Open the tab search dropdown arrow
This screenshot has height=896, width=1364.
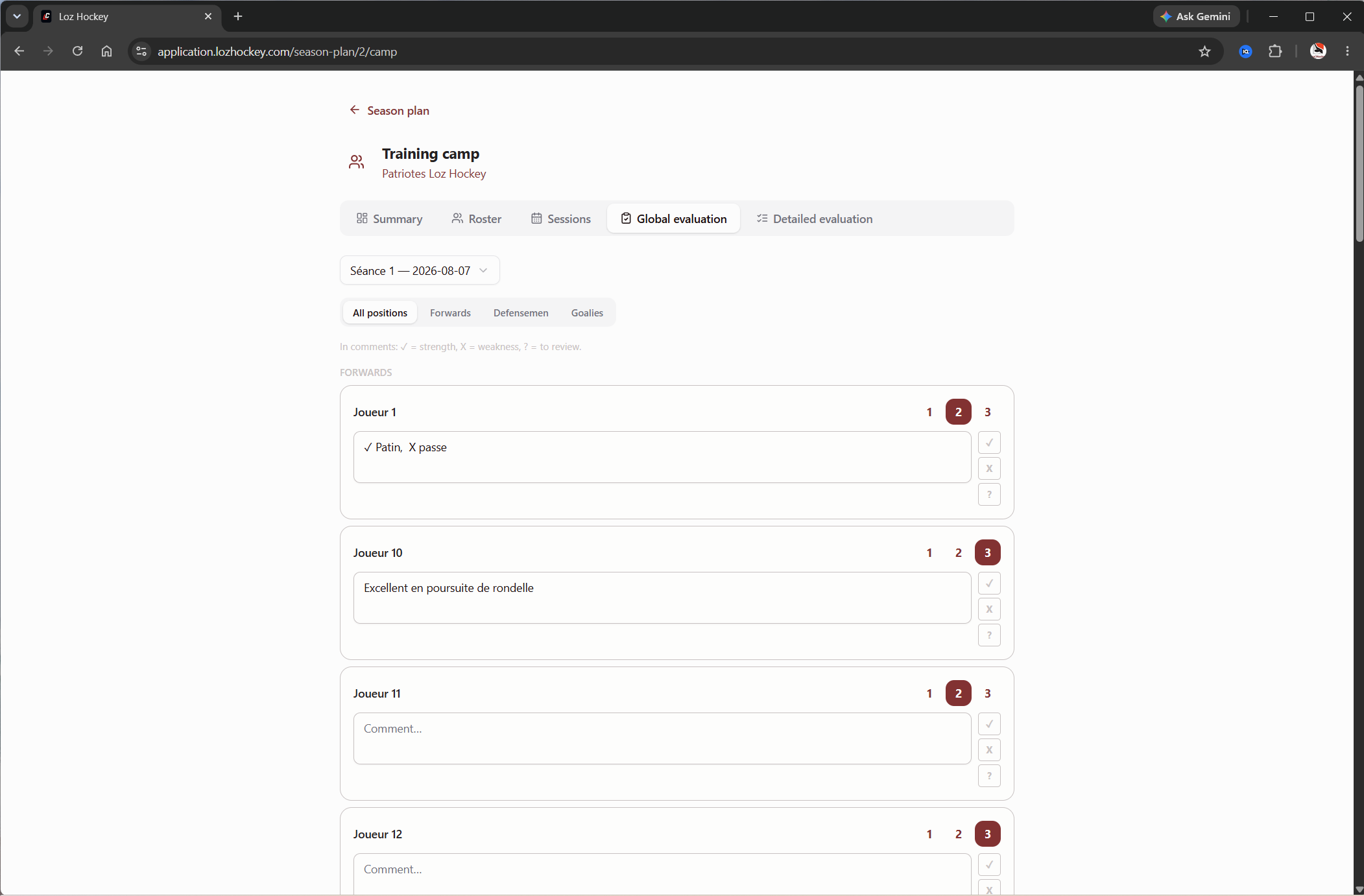pyautogui.click(x=17, y=16)
